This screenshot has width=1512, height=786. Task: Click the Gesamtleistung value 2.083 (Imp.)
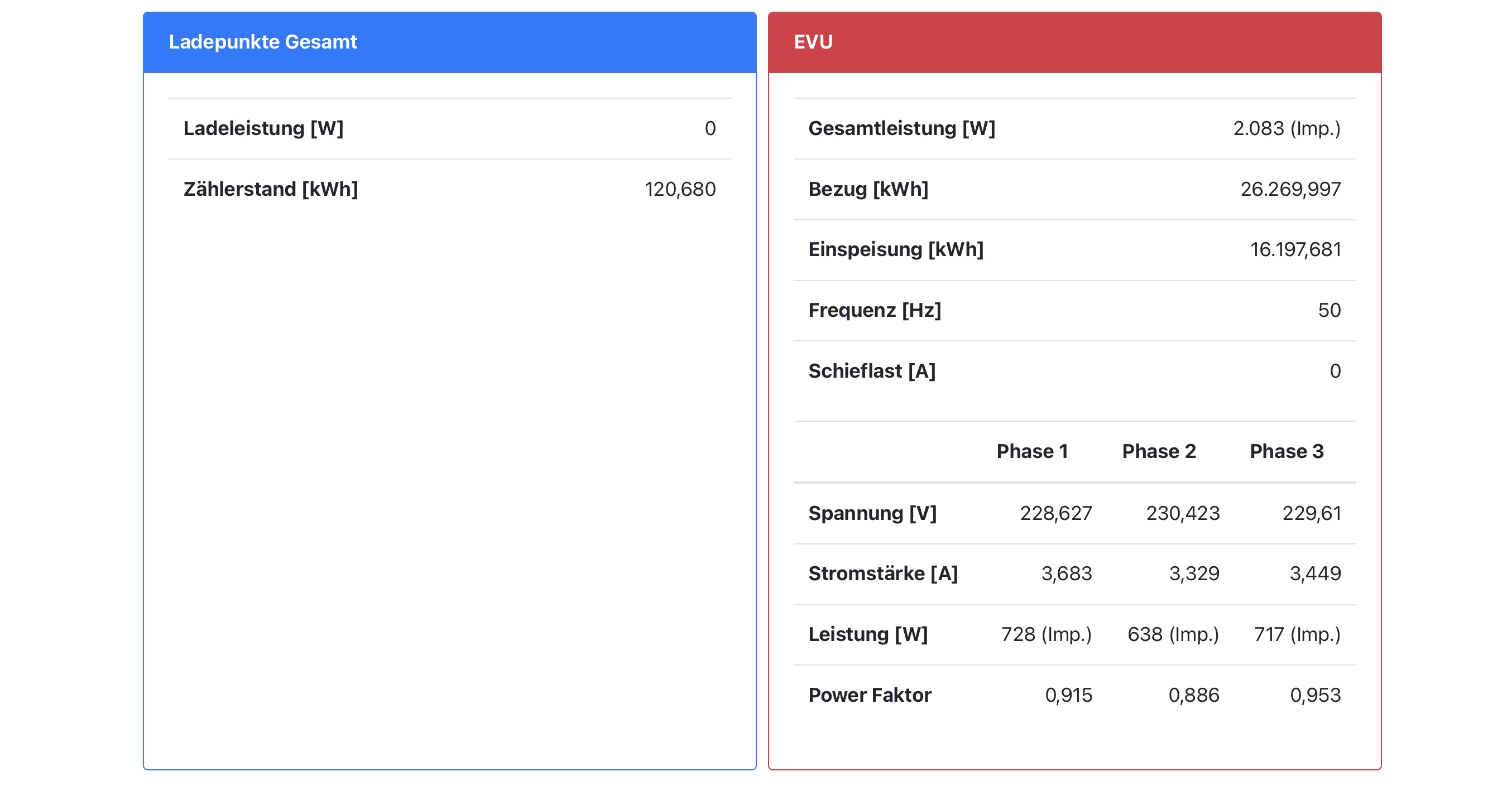(x=1286, y=128)
